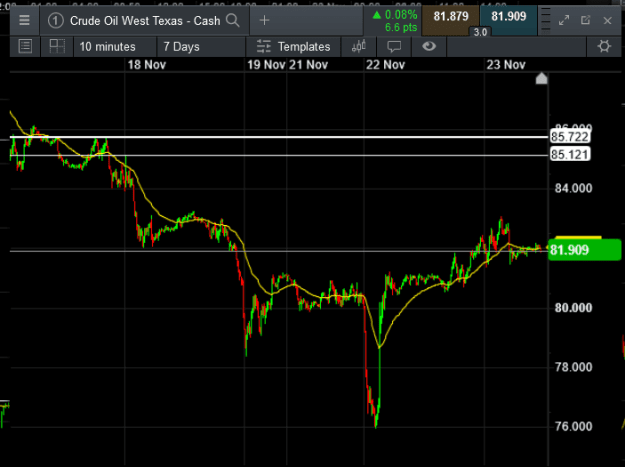
Task: Open the comments speech bubble icon
Action: [394, 47]
